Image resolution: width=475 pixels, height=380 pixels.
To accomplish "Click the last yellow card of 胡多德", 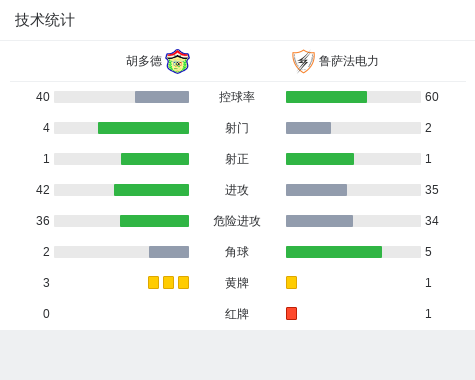I will coord(183,283).
